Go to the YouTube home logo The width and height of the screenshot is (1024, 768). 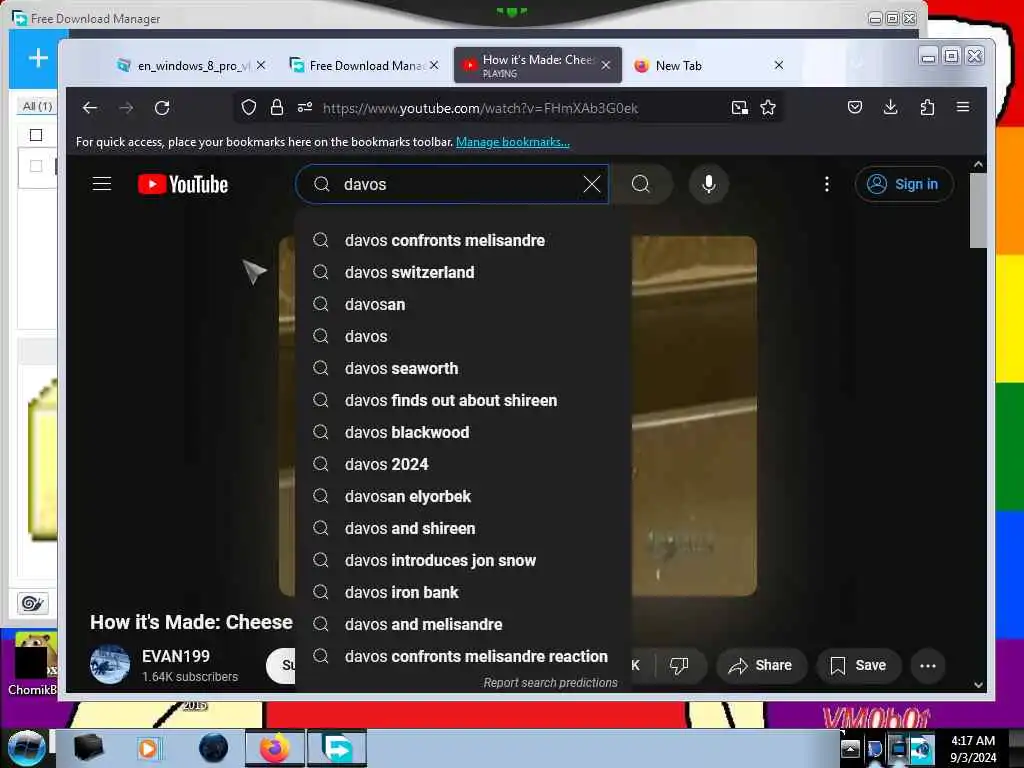point(183,184)
